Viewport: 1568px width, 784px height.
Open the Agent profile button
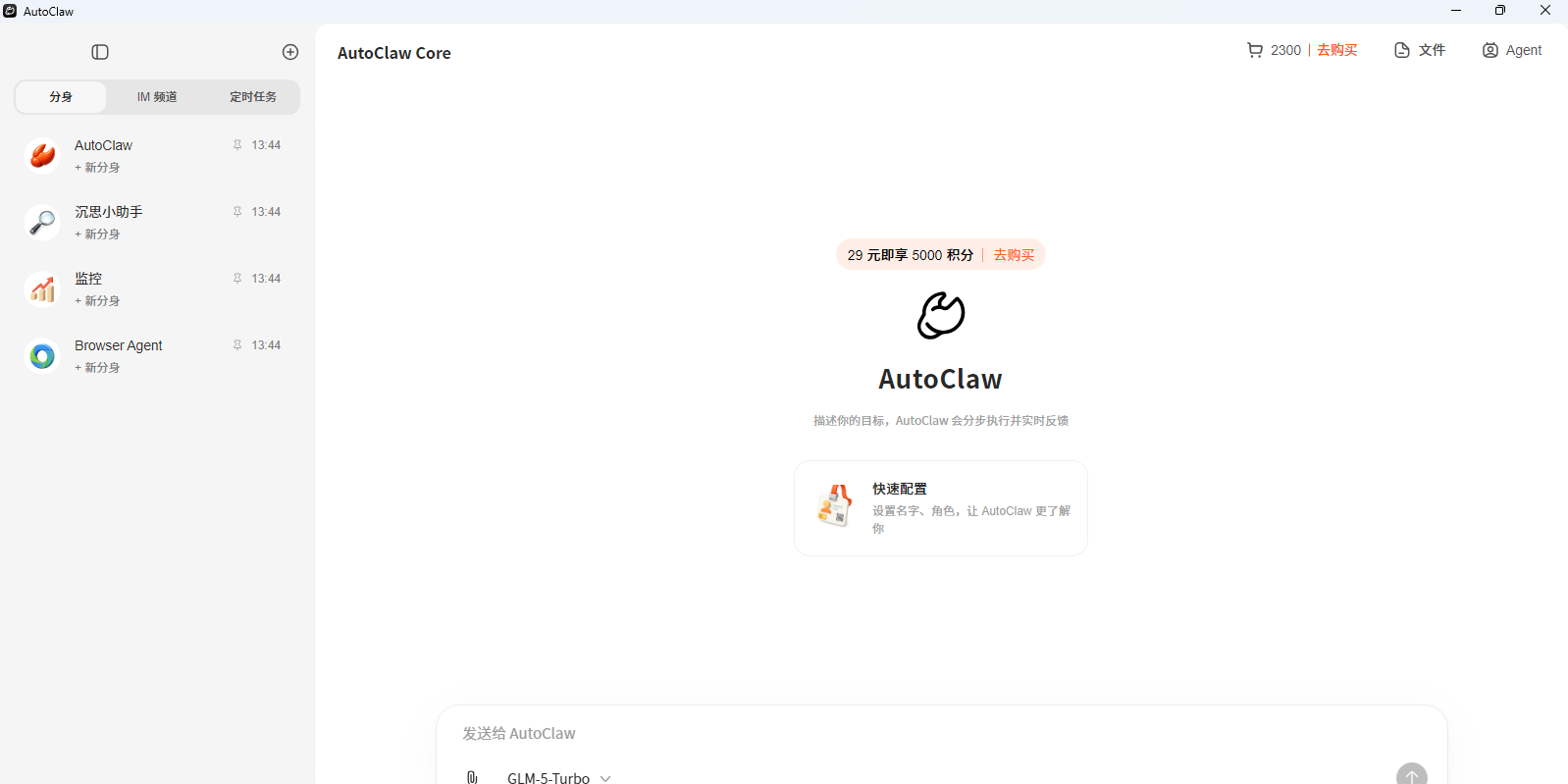click(x=1512, y=50)
